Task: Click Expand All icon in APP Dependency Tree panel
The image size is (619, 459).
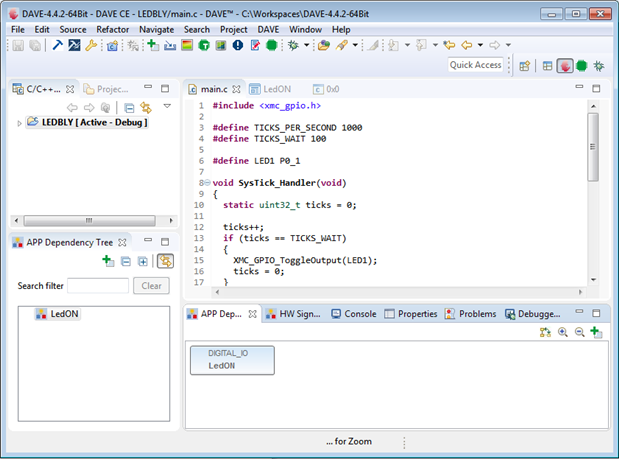Action: pos(143,261)
